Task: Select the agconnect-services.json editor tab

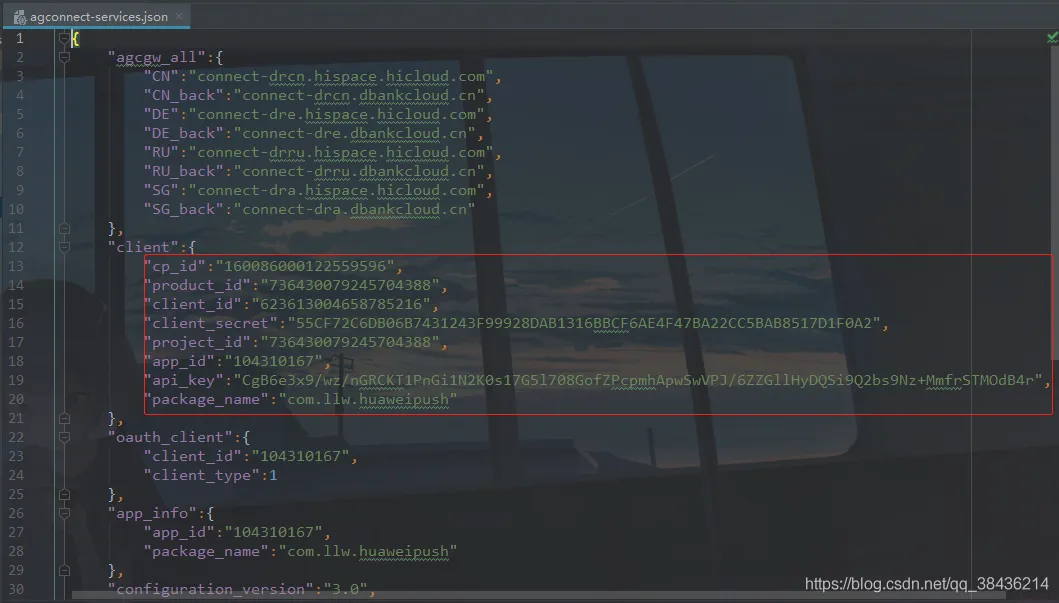Action: [x=97, y=16]
